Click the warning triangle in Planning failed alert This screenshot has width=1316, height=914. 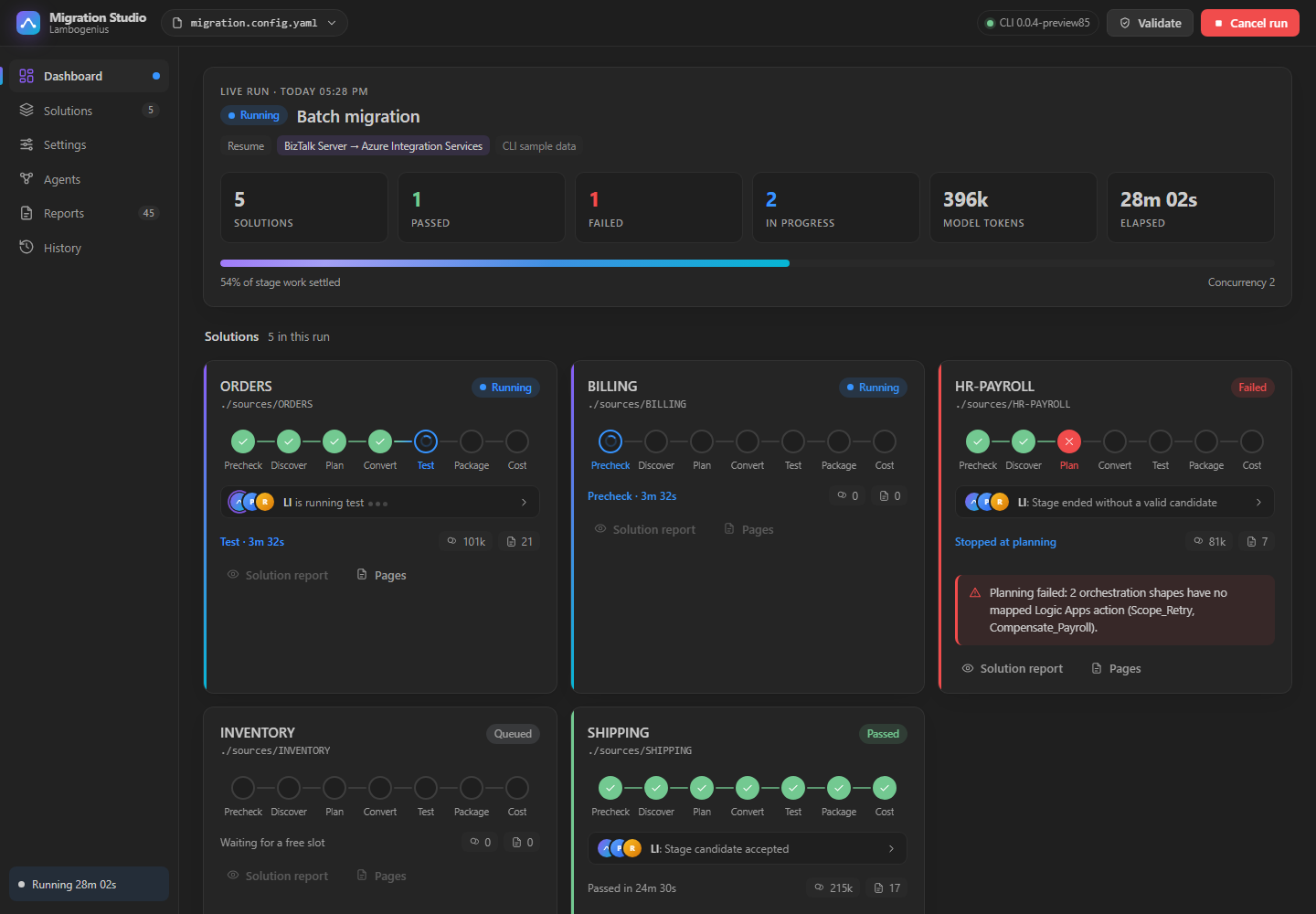[x=975, y=593]
